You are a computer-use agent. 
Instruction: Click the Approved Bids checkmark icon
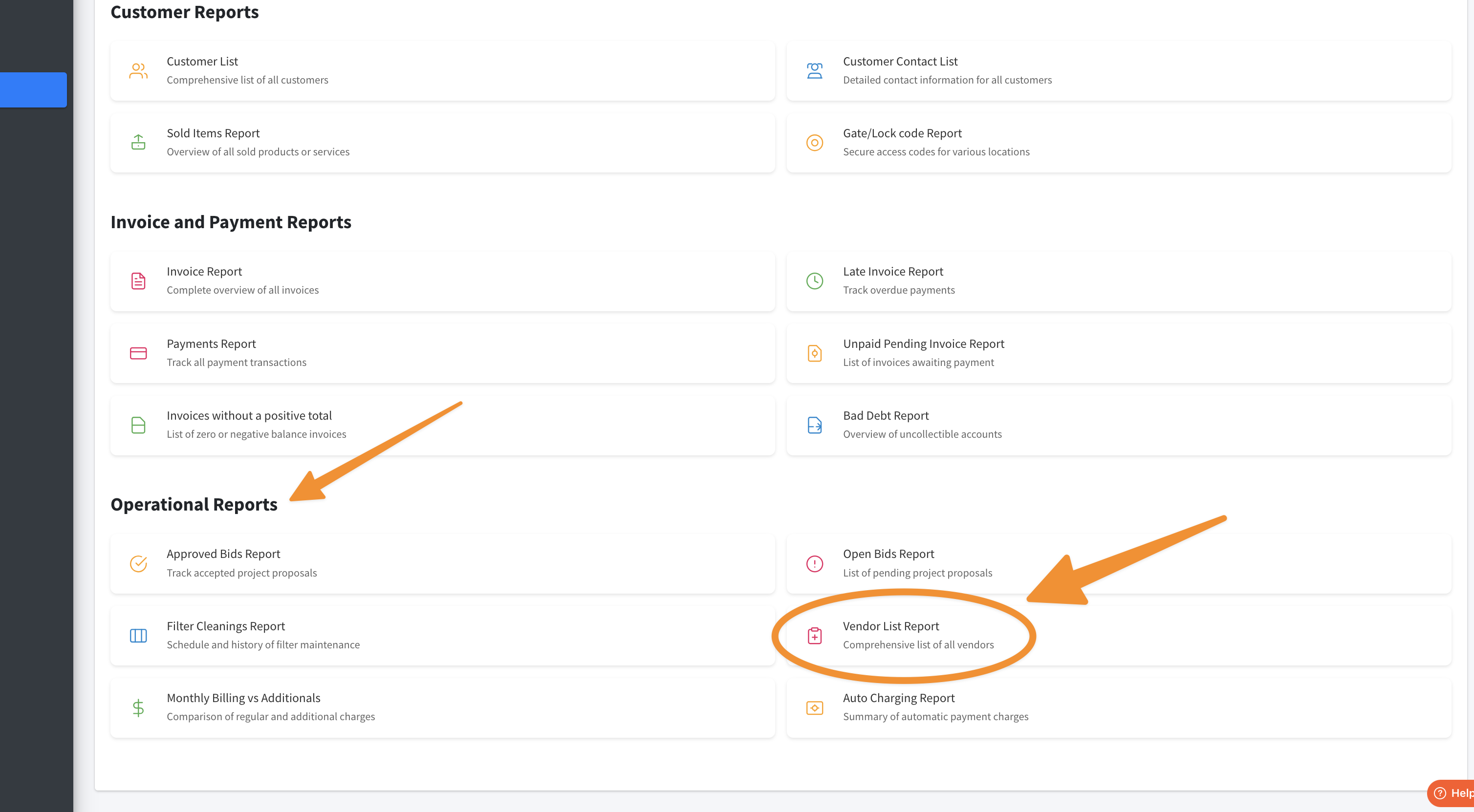(x=138, y=563)
